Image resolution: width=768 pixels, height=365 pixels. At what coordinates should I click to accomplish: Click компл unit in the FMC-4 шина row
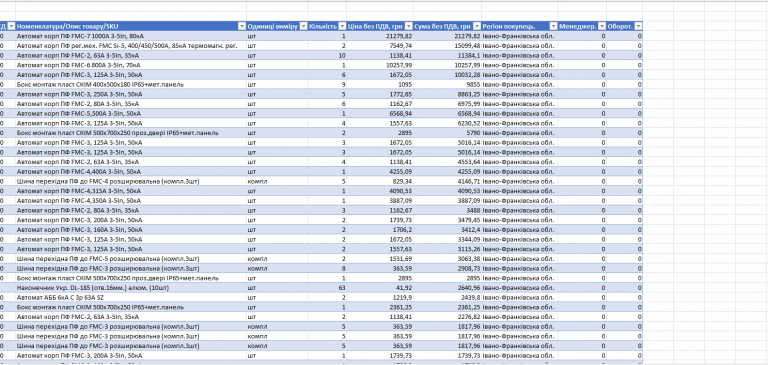277,181
